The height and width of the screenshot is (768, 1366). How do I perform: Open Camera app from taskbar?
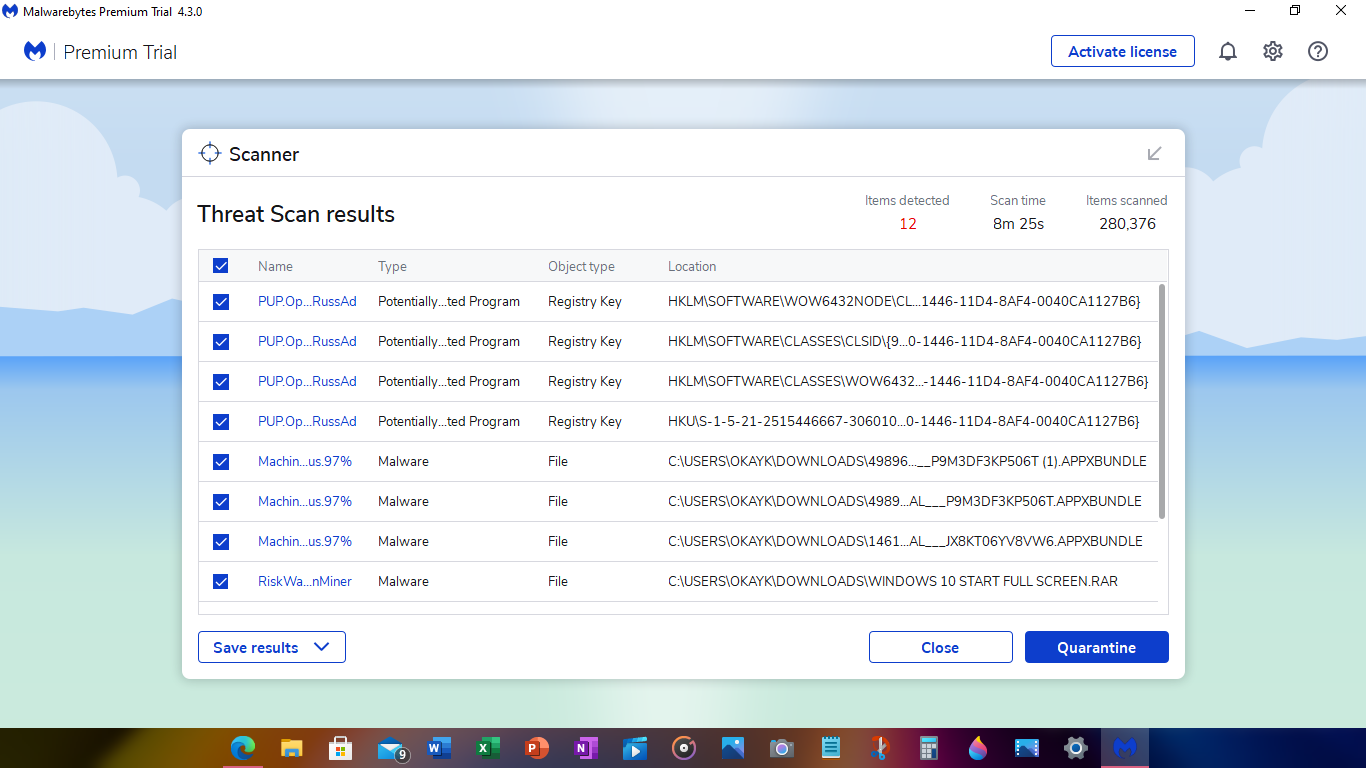pyautogui.click(x=782, y=747)
